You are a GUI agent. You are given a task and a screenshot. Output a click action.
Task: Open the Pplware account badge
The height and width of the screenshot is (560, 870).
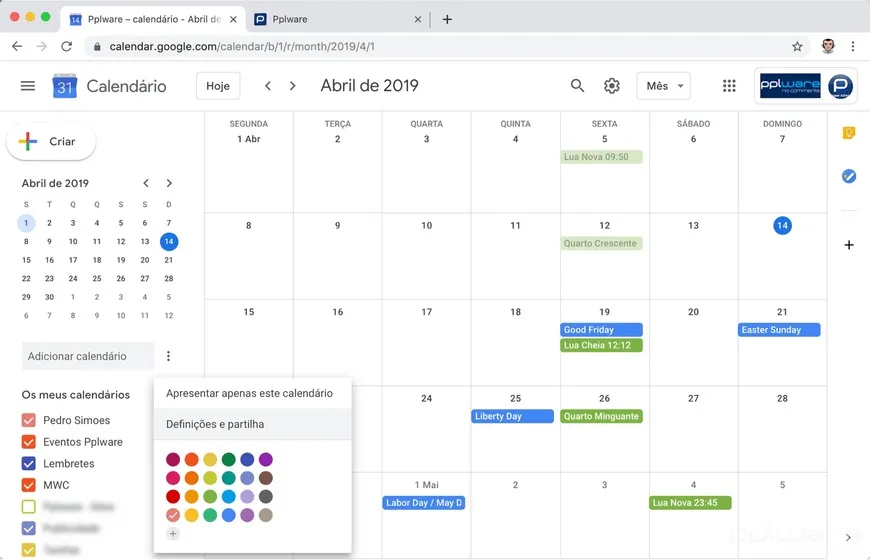(806, 85)
